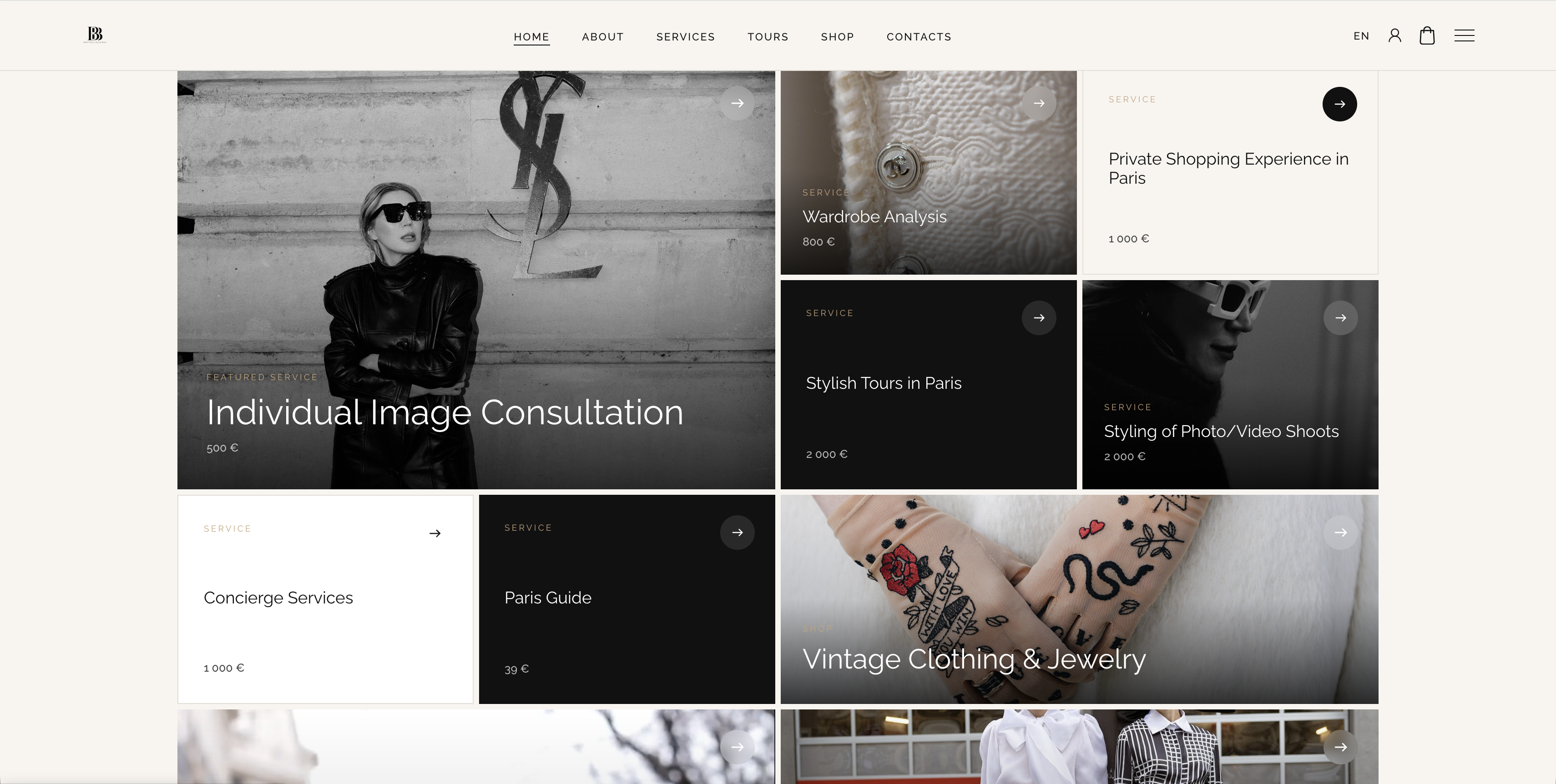1556x784 pixels.
Task: Click black arrow on Private Shopping Experience card
Action: tap(1340, 104)
